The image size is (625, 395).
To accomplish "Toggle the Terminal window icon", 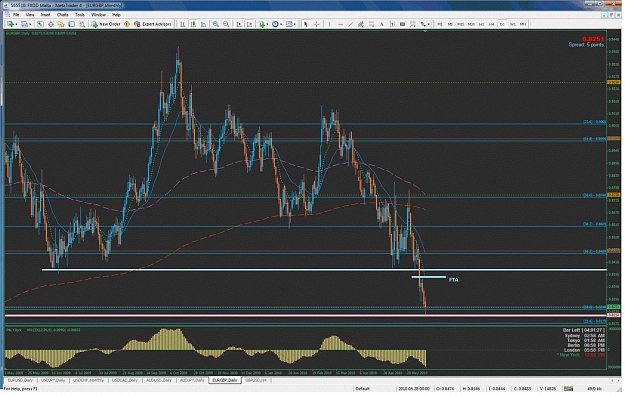I will (71, 24).
